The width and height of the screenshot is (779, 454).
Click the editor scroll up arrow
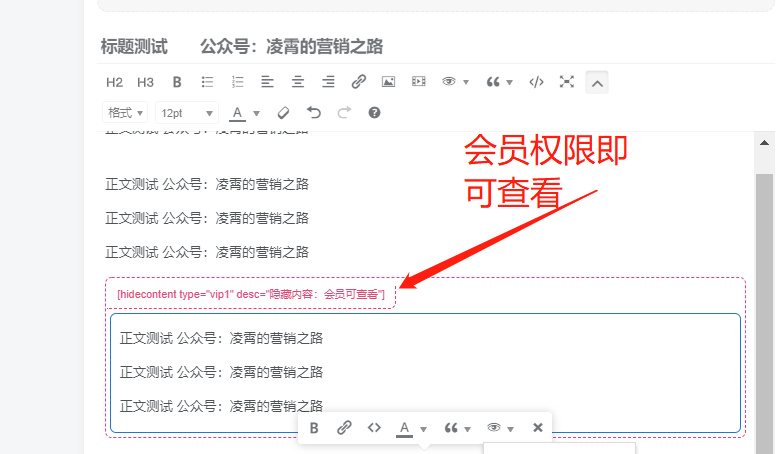(765, 143)
